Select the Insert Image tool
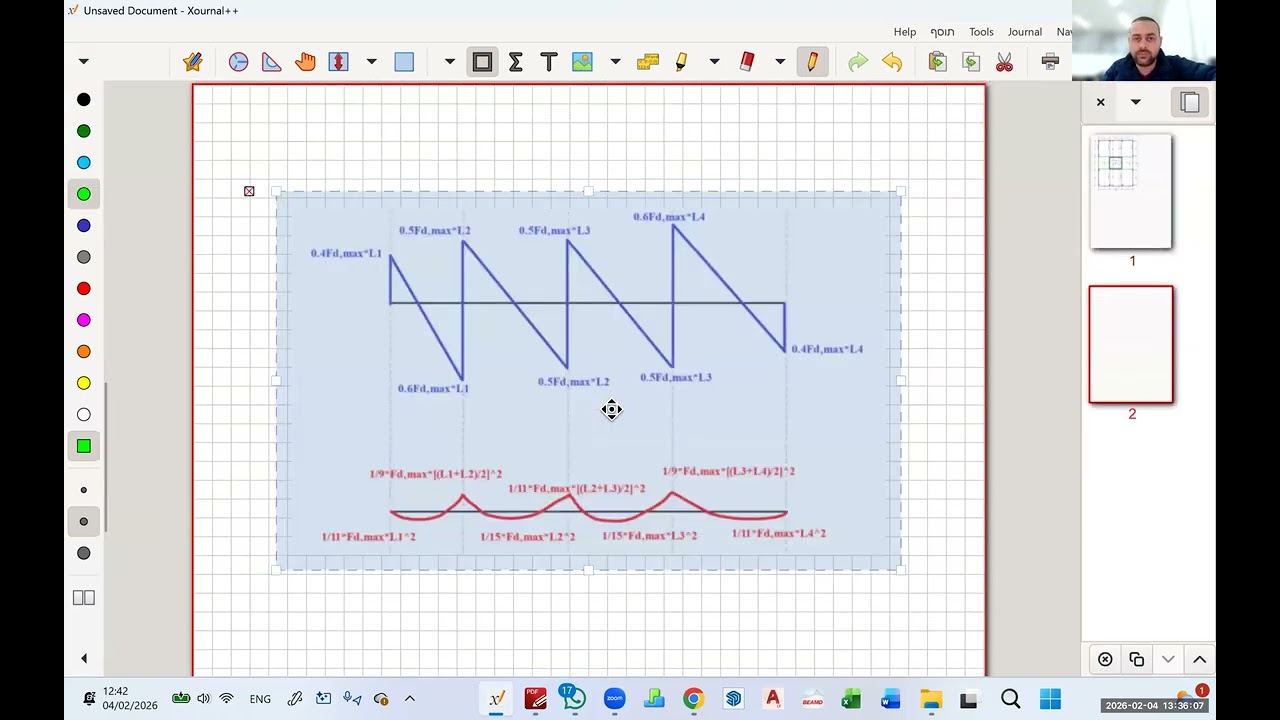 click(x=582, y=62)
